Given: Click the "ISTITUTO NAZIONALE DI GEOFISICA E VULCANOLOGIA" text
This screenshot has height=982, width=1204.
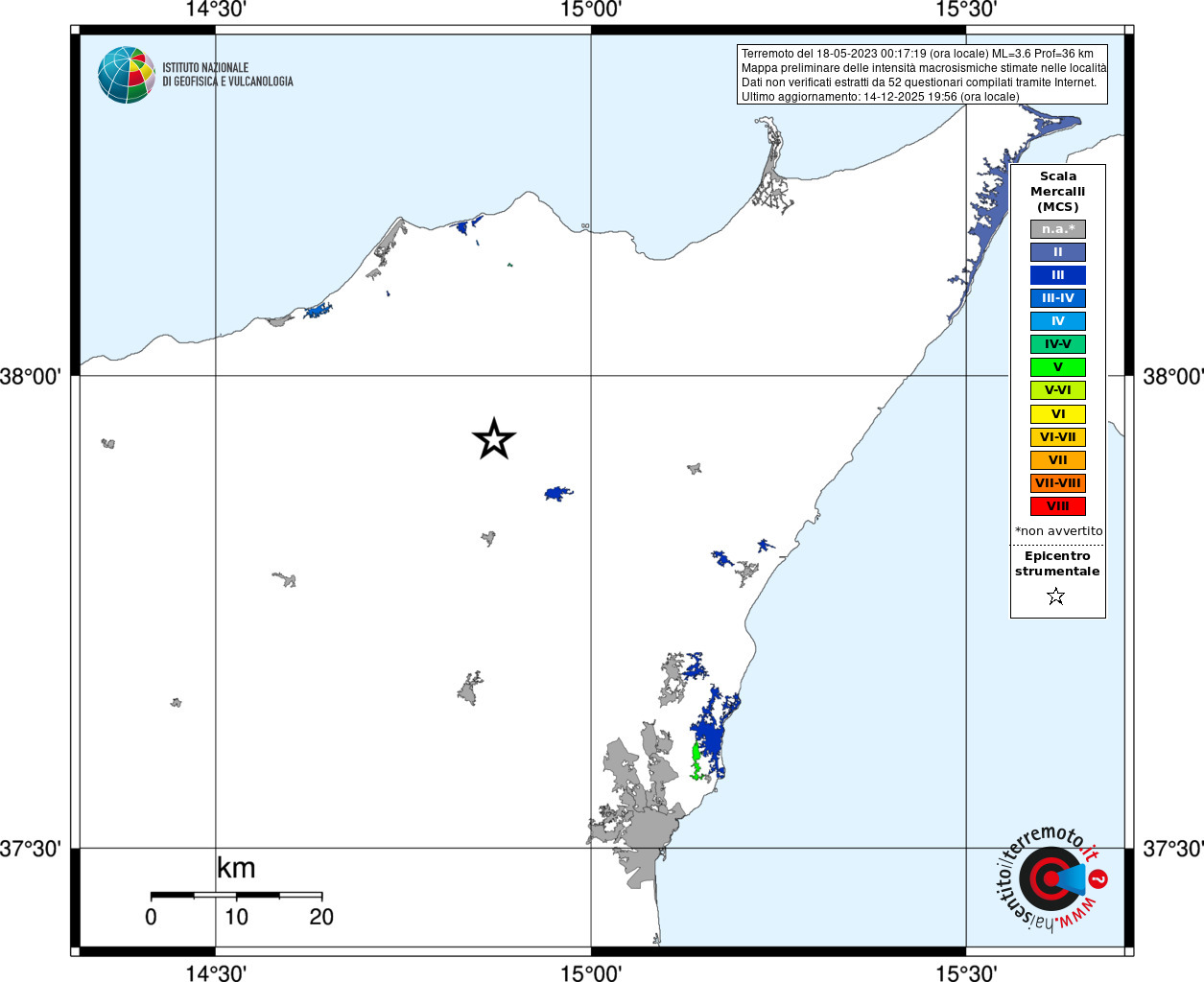Looking at the screenshot, I should (x=227, y=75).
